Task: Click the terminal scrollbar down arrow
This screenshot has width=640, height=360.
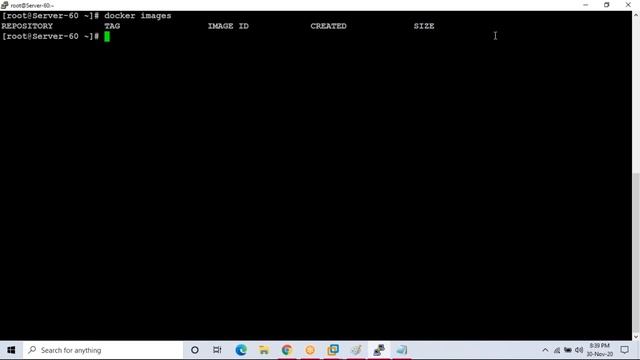Action: [x=636, y=337]
